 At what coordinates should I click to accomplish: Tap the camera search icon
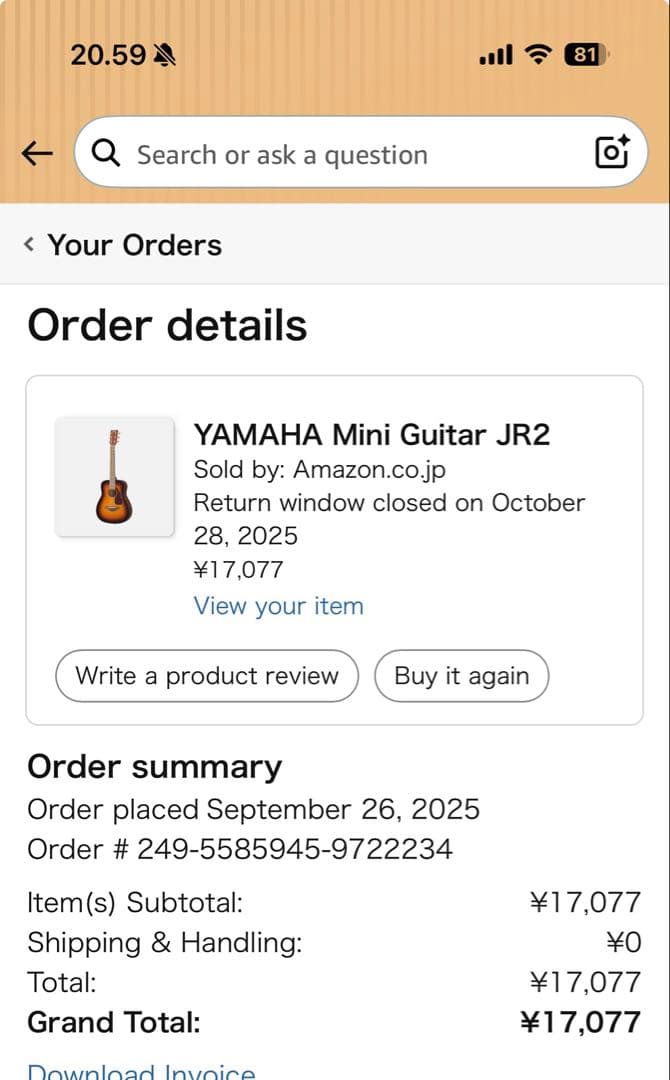611,153
